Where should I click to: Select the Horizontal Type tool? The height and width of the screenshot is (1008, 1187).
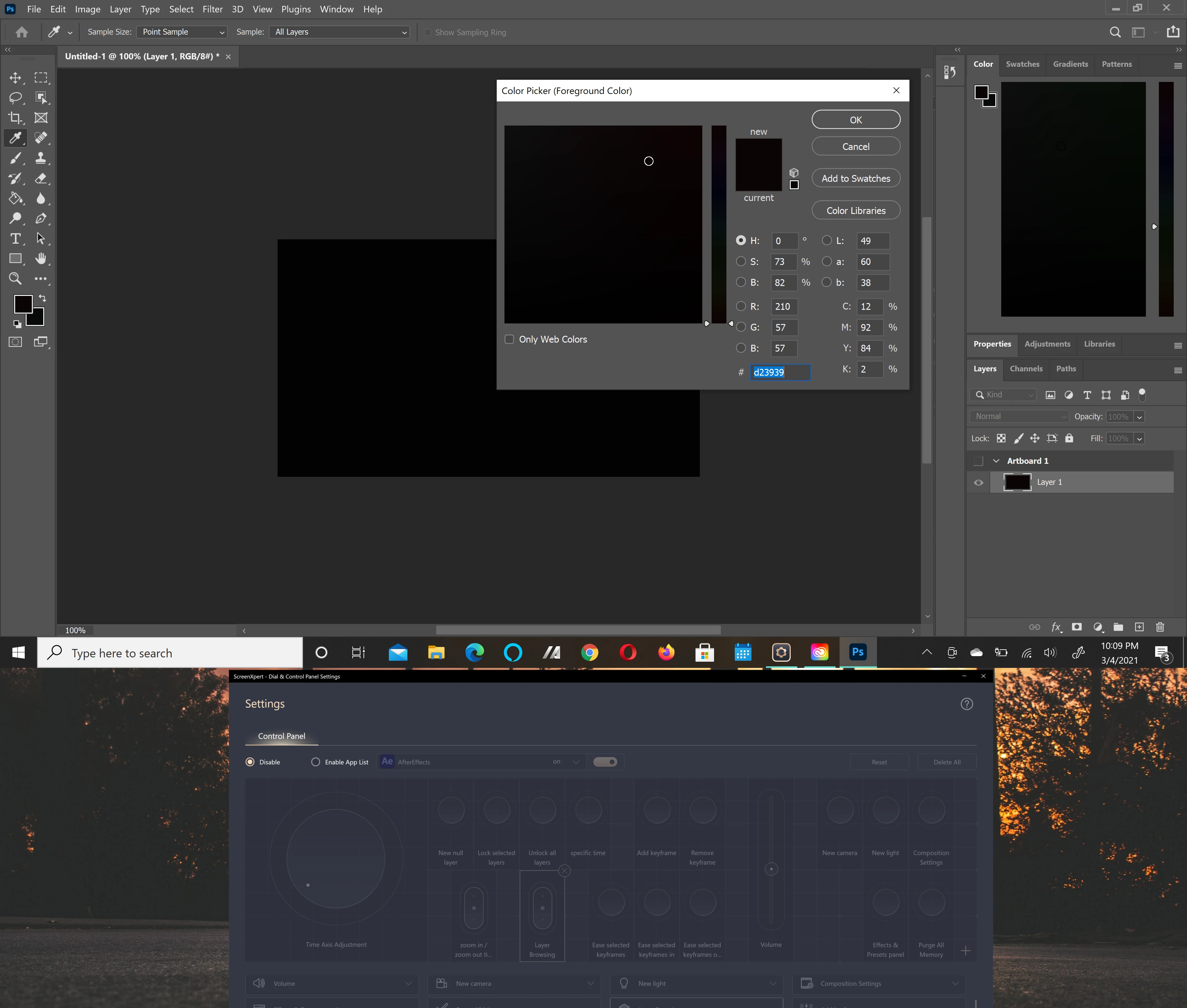coord(15,238)
